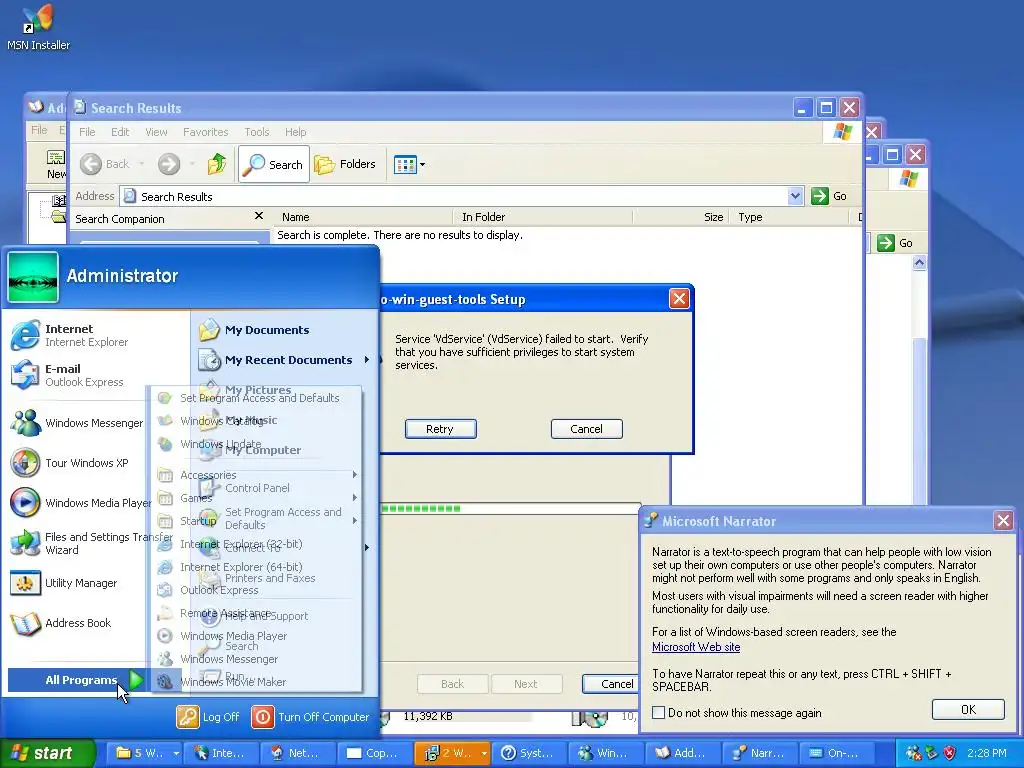1024x768 pixels.
Task: Open My Documents from Start menu
Action: (x=285, y=330)
